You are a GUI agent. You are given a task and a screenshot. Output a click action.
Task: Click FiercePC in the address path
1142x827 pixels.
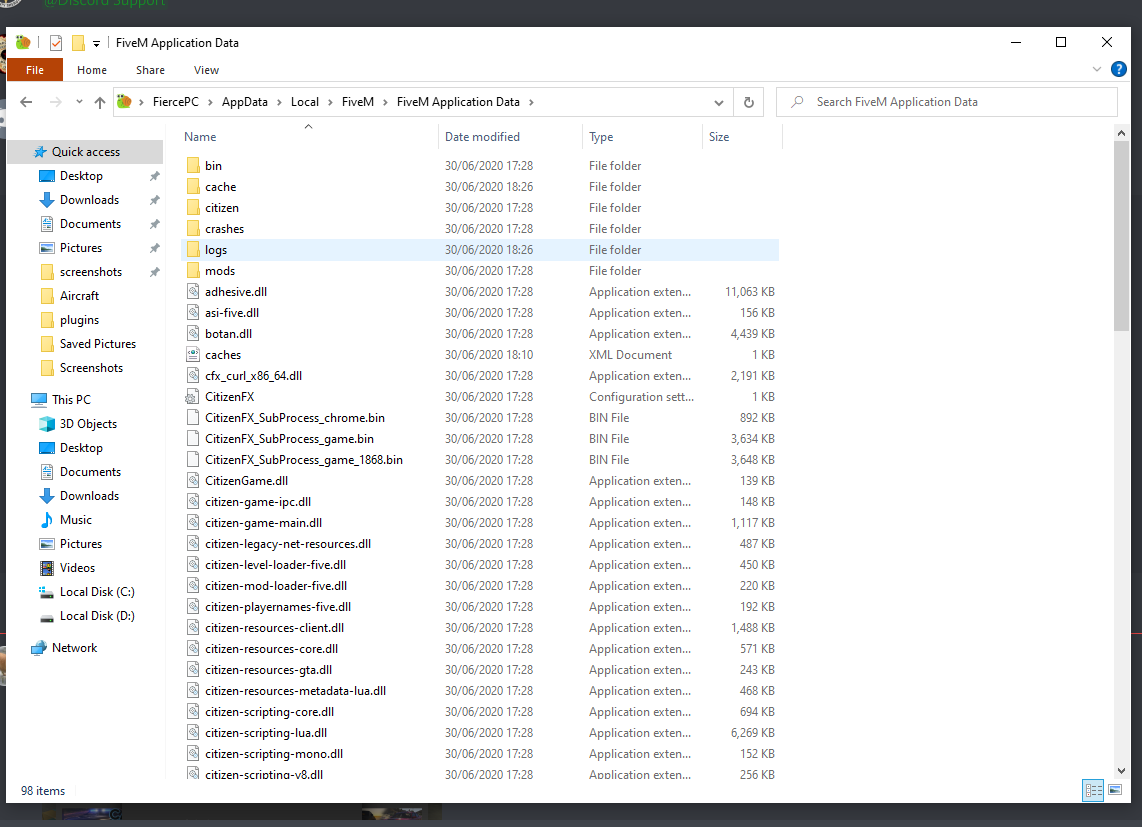tap(176, 102)
